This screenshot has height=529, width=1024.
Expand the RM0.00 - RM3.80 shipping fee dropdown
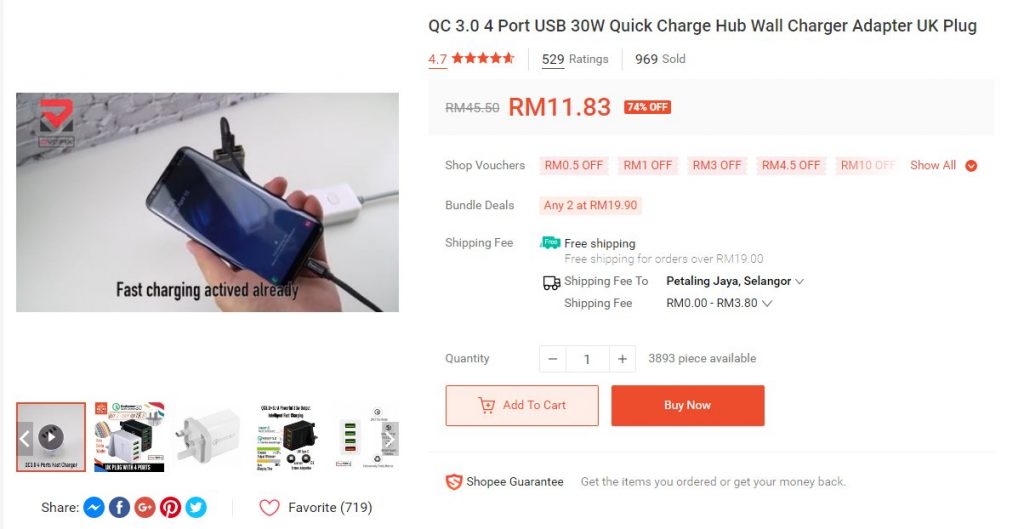[719, 303]
